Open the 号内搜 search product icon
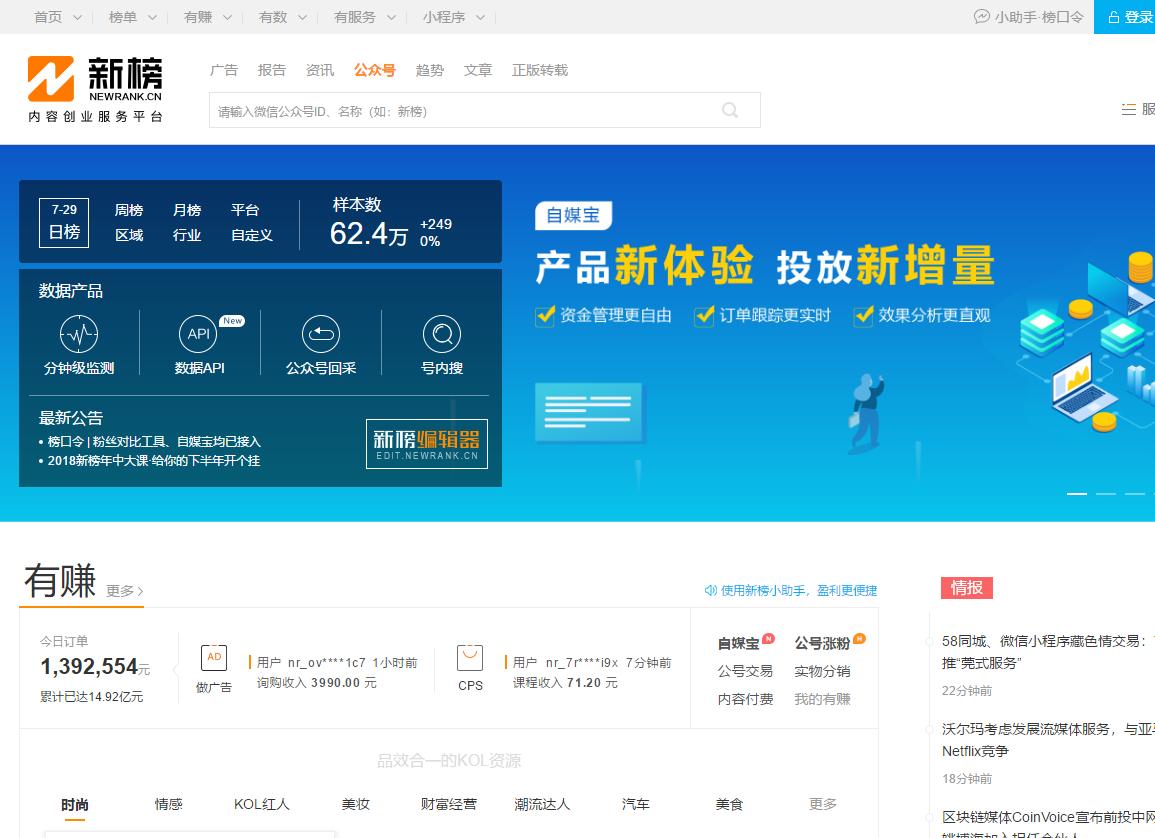This screenshot has width=1155, height=838. (441, 334)
